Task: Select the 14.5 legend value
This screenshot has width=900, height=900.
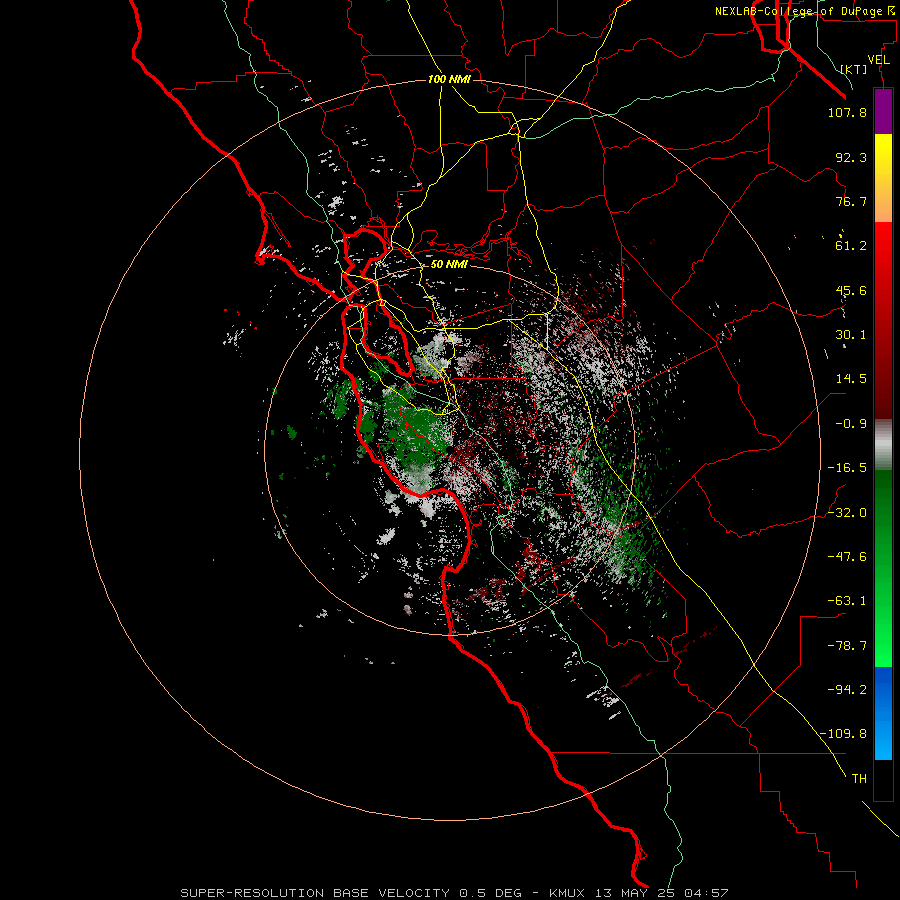Action: click(851, 379)
